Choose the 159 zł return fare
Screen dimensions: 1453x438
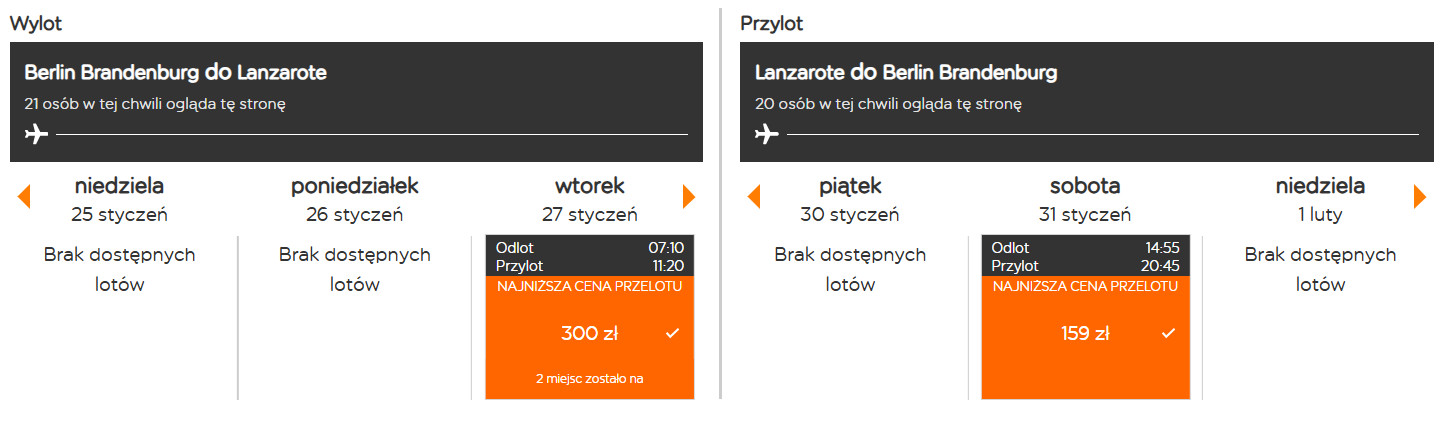(x=1085, y=334)
